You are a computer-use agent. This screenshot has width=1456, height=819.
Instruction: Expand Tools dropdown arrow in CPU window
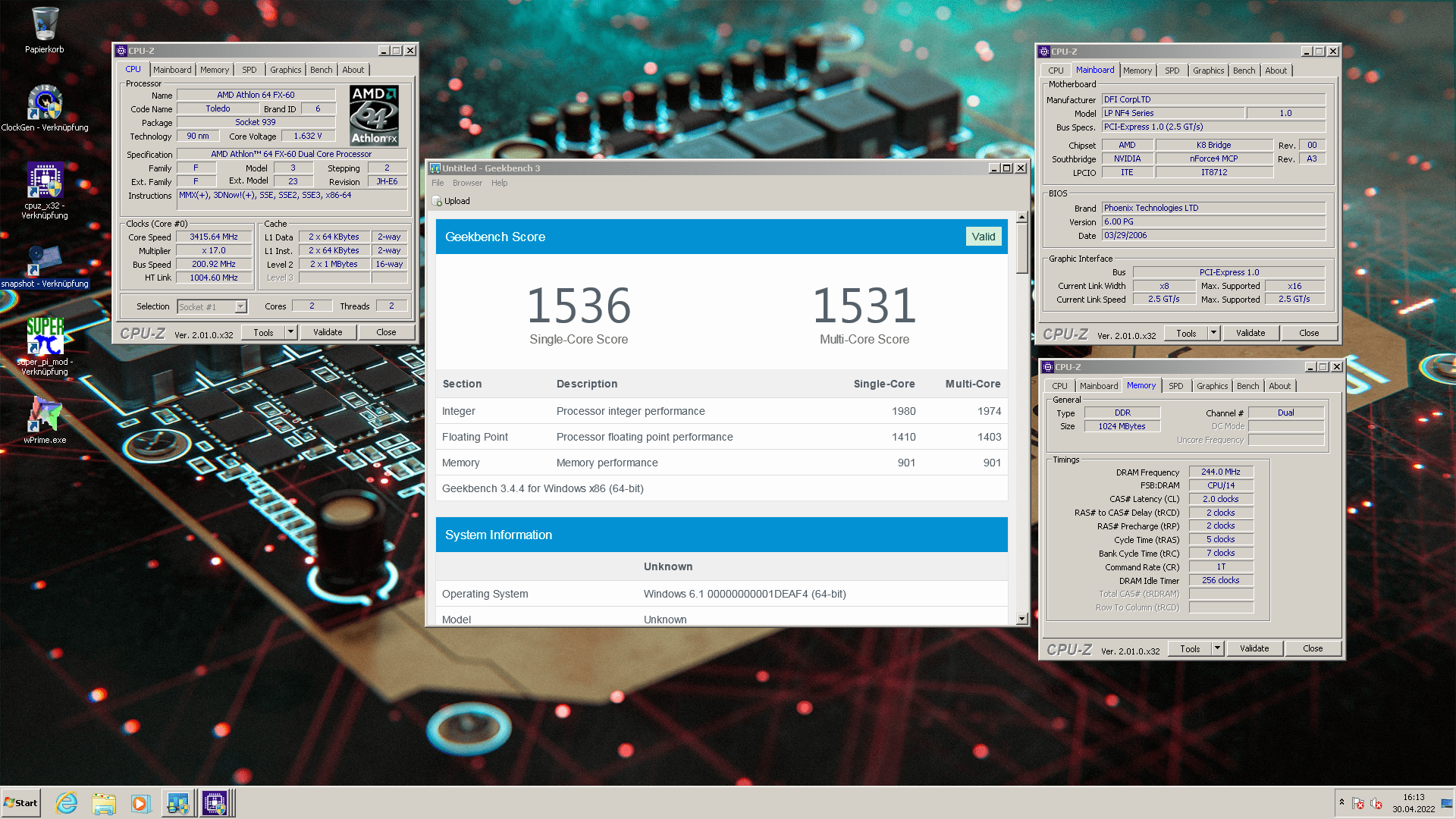tap(290, 332)
